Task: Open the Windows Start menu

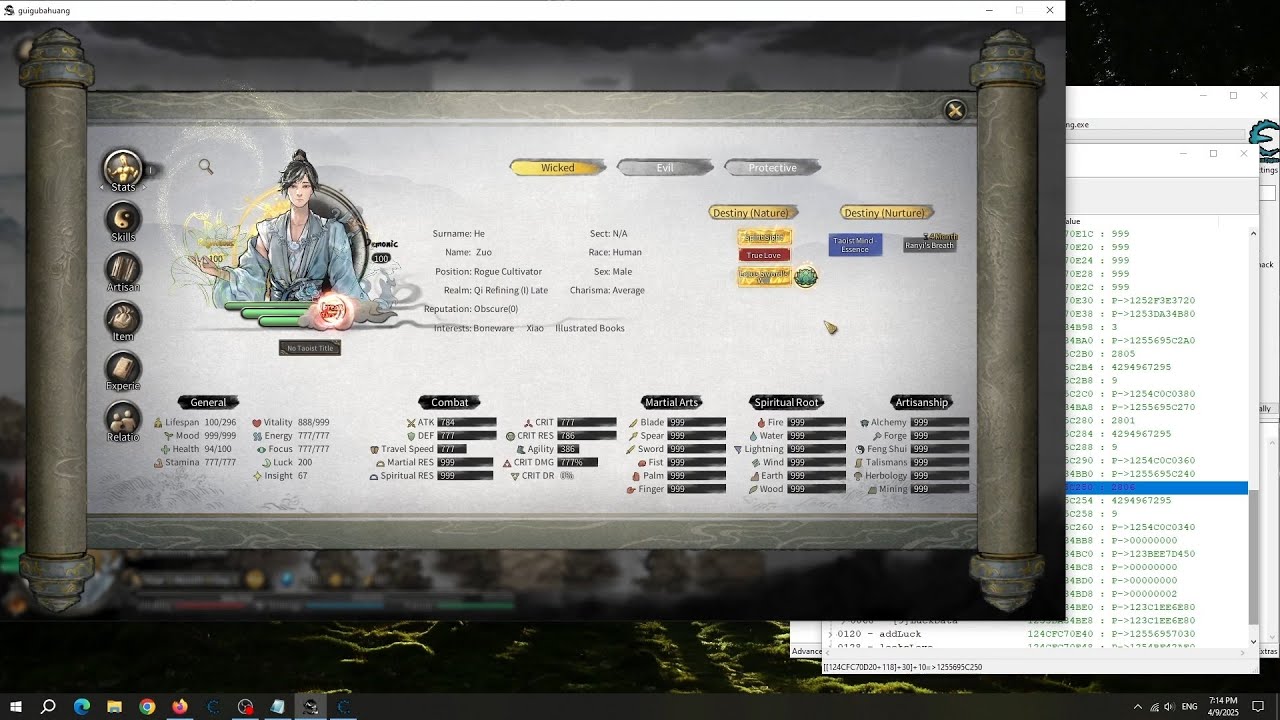Action: [16, 706]
